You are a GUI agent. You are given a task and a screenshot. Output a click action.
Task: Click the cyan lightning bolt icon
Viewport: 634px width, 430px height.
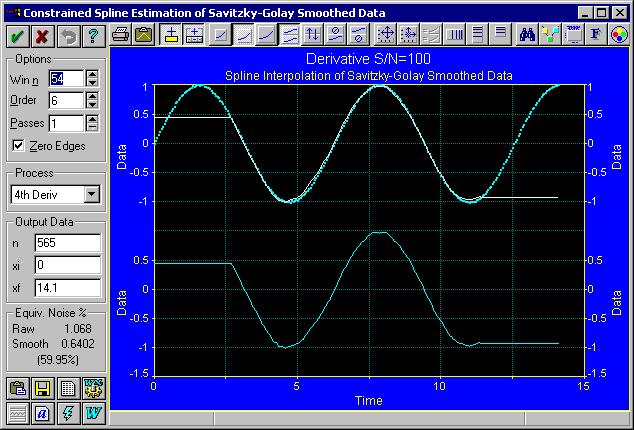[68, 413]
